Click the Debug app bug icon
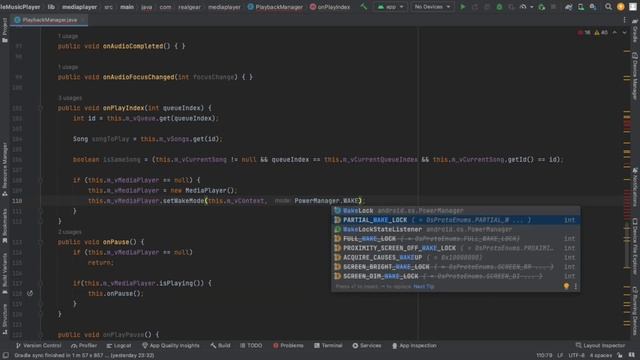640x360 pixels. point(499,7)
